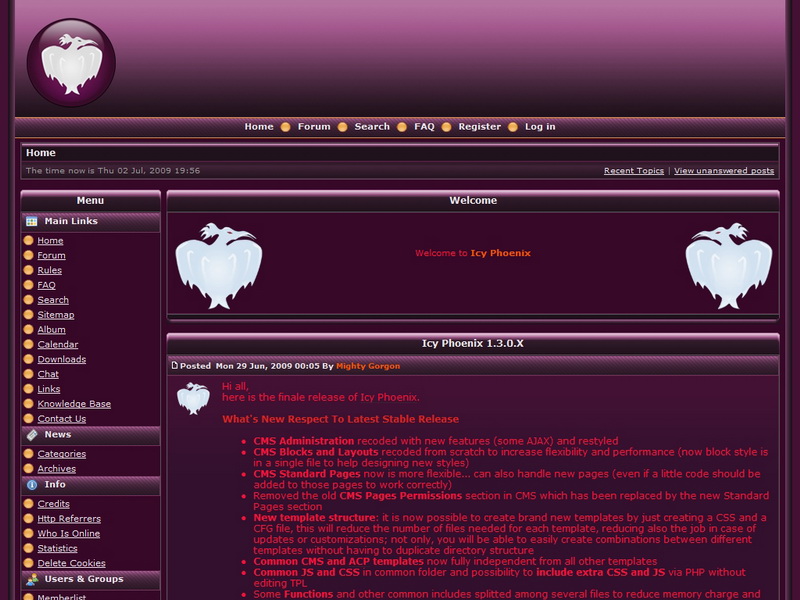Screen dimensions: 800x600
Task: Open Forum in the top navigation bar
Action: coord(313,127)
